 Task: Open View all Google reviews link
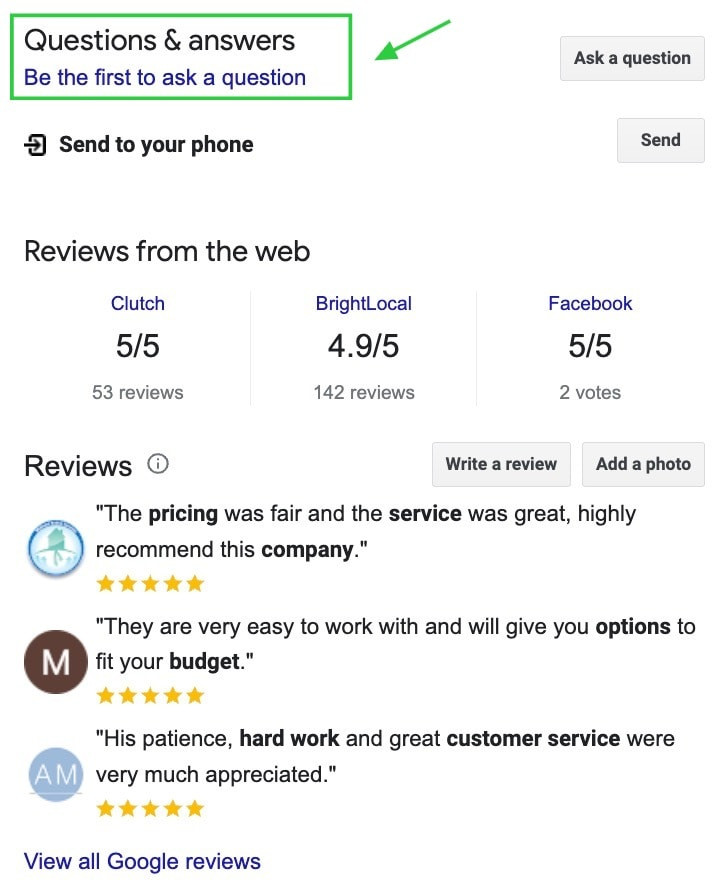tap(142, 861)
